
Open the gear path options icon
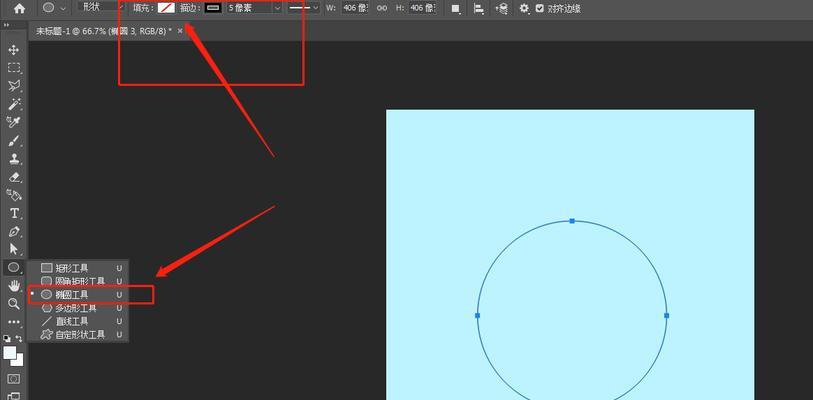point(524,8)
